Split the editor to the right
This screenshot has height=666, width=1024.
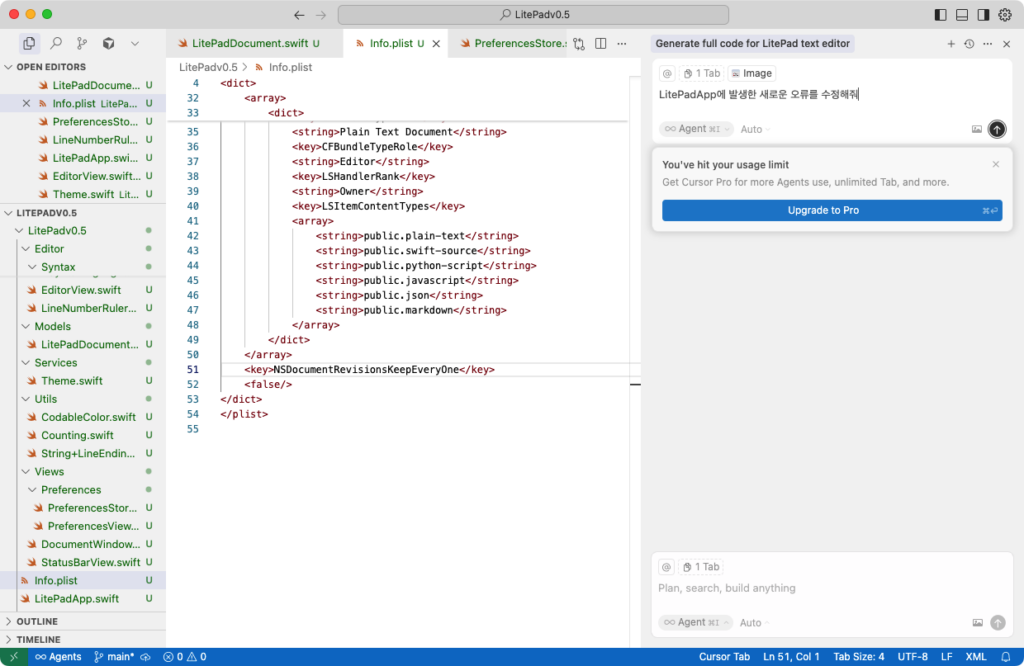pyautogui.click(x=601, y=44)
